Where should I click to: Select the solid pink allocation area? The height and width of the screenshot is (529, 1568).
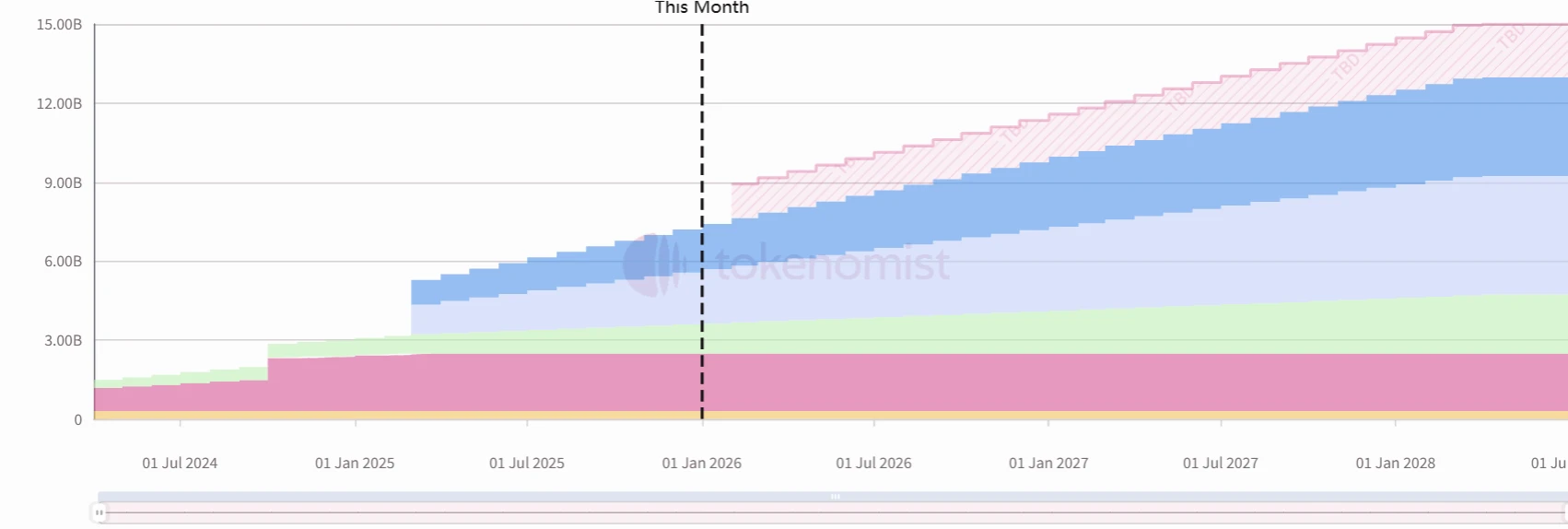829,382
